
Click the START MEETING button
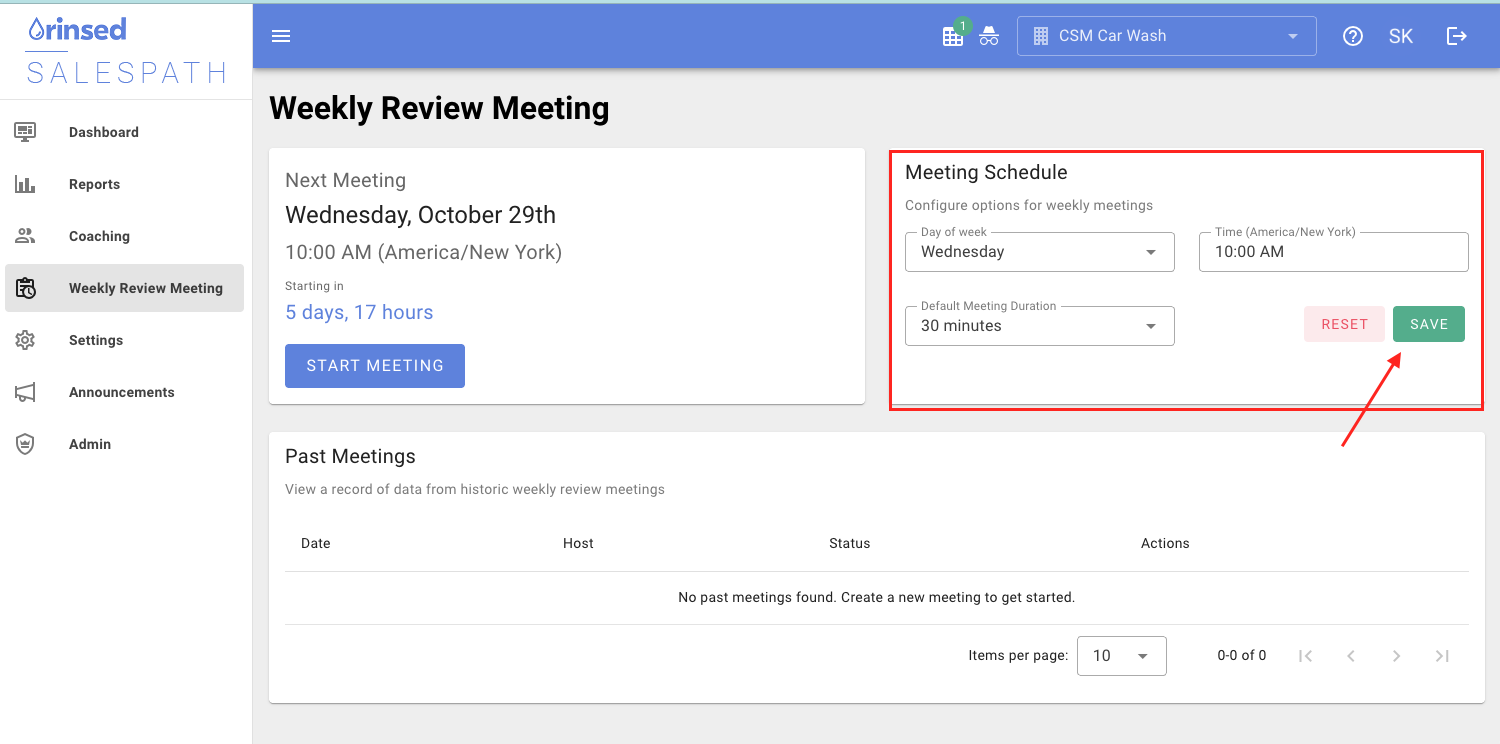point(375,366)
